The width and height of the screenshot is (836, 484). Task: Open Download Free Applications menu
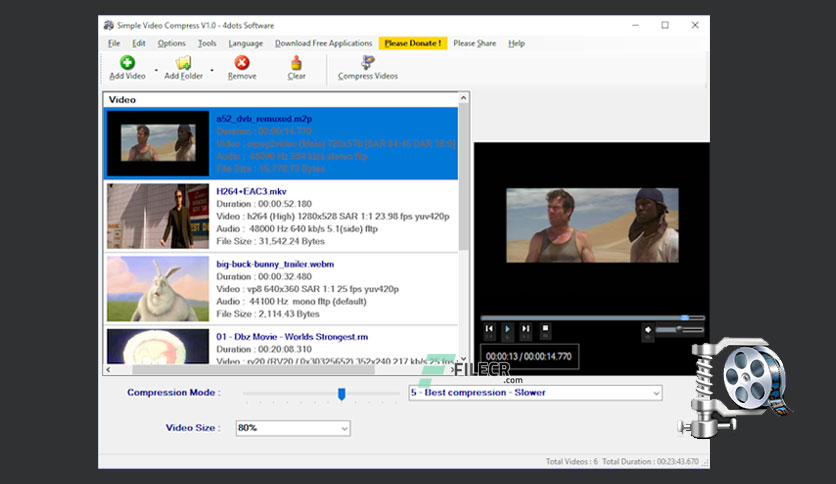[x=323, y=43]
